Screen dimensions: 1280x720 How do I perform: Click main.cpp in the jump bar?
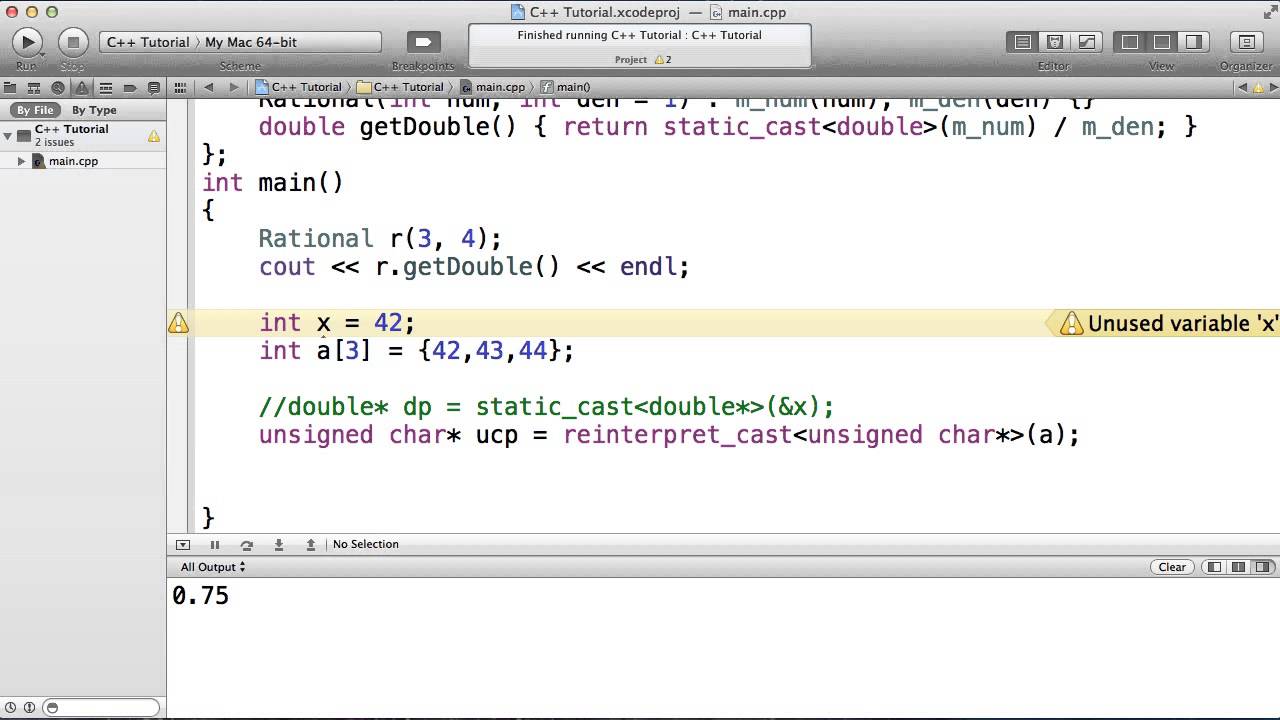pos(492,87)
